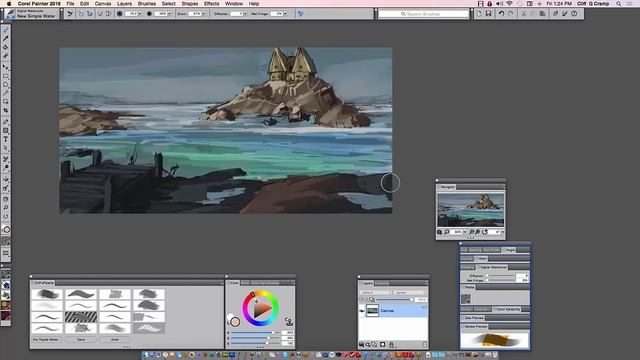Click the main color swatch in Color panel

point(235,322)
